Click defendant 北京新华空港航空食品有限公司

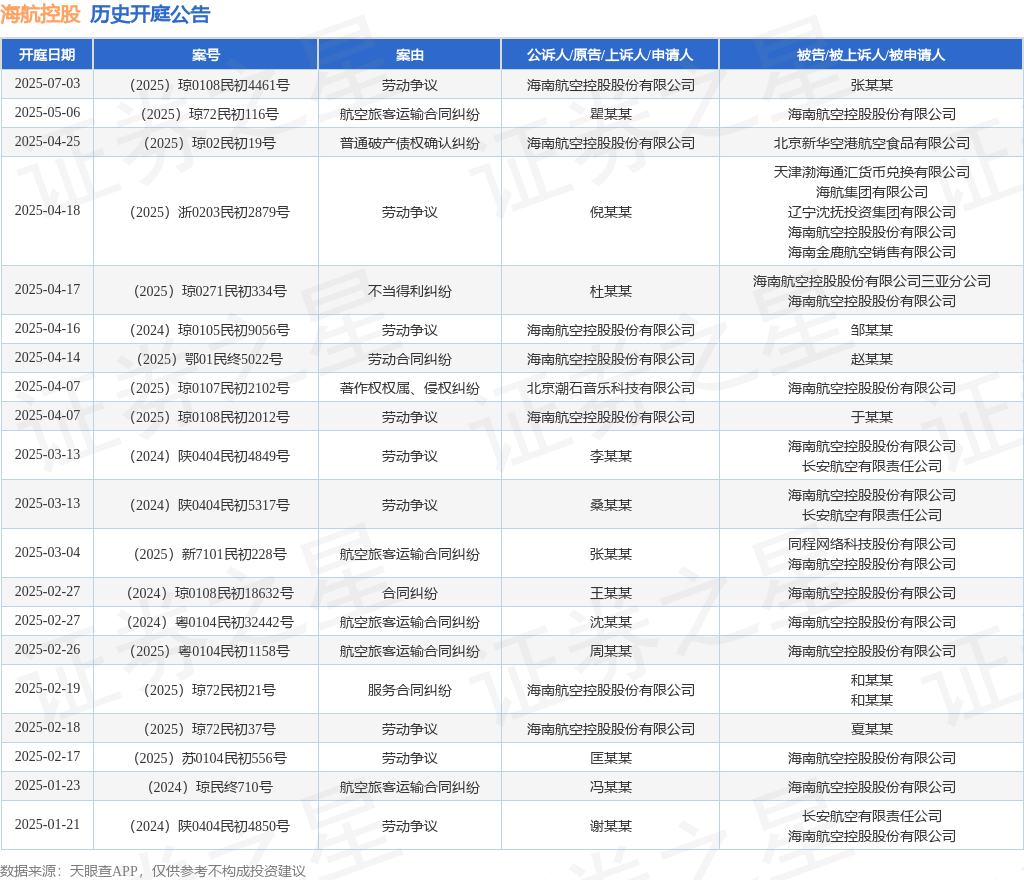[x=871, y=143]
